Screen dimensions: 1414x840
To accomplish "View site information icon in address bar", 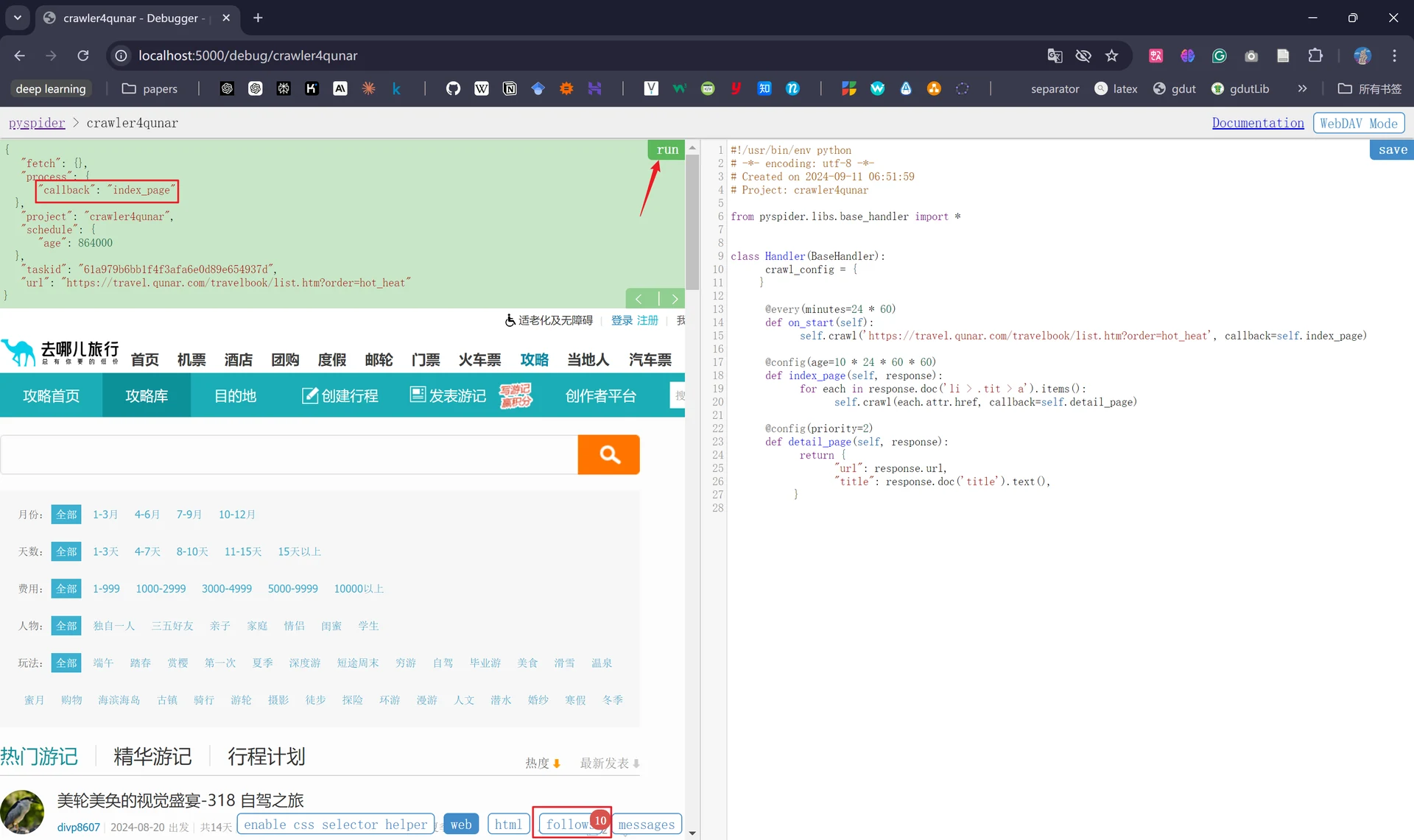I will [x=122, y=55].
